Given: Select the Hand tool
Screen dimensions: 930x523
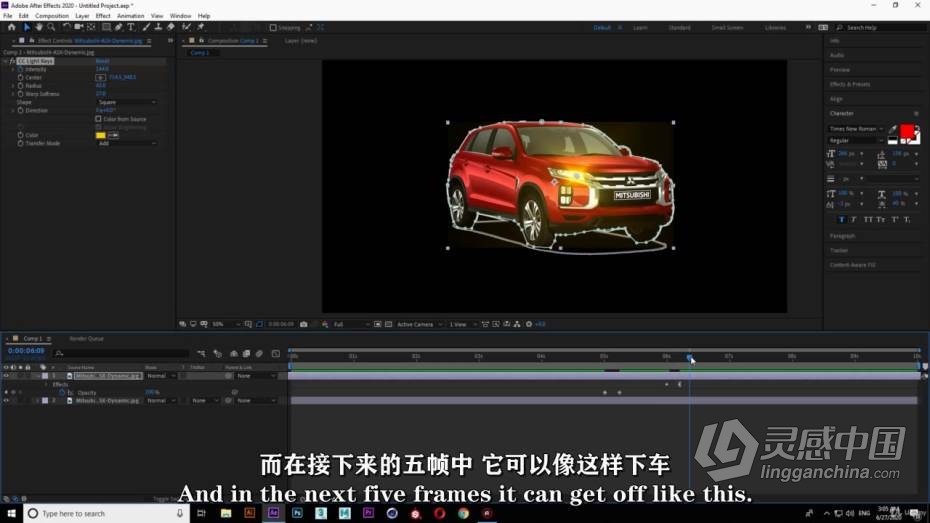Looking at the screenshot, I should point(39,27).
